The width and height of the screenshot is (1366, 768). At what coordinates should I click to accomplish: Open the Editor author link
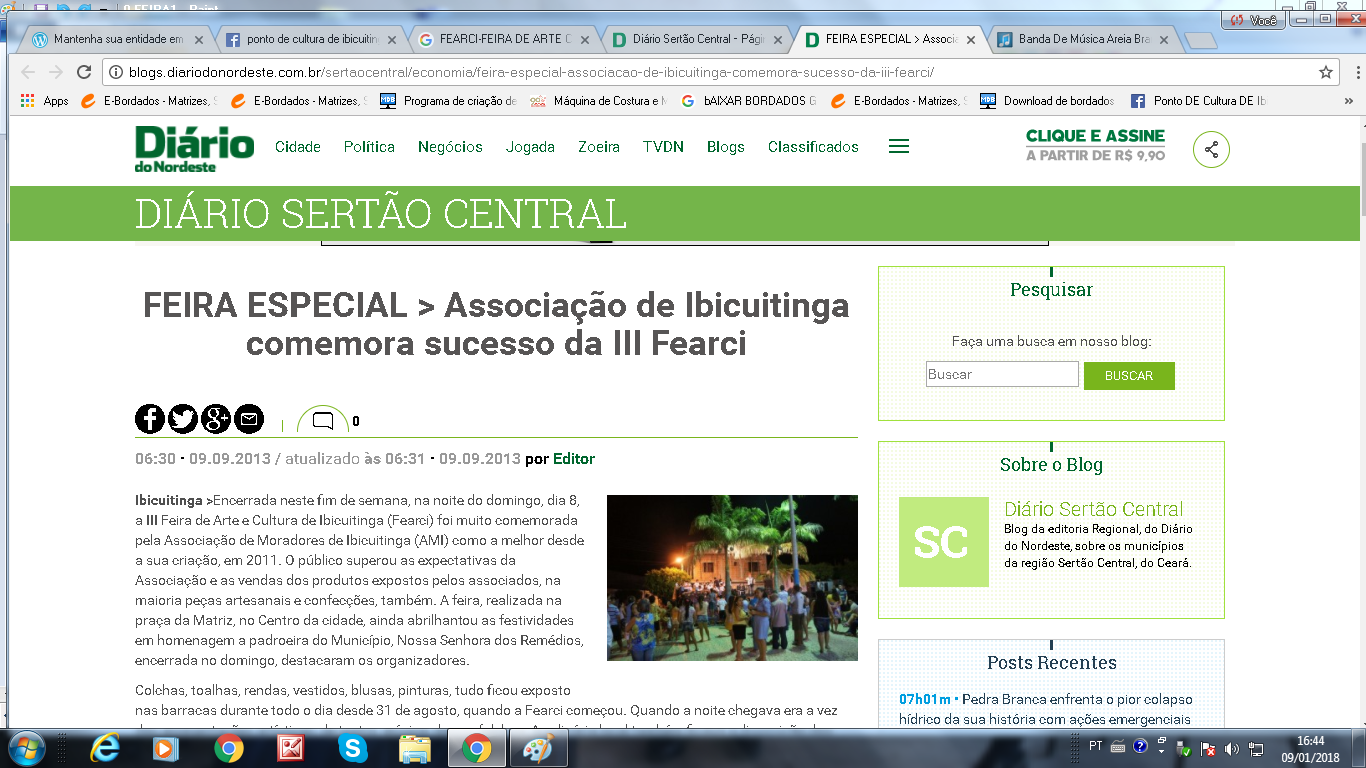tap(574, 459)
